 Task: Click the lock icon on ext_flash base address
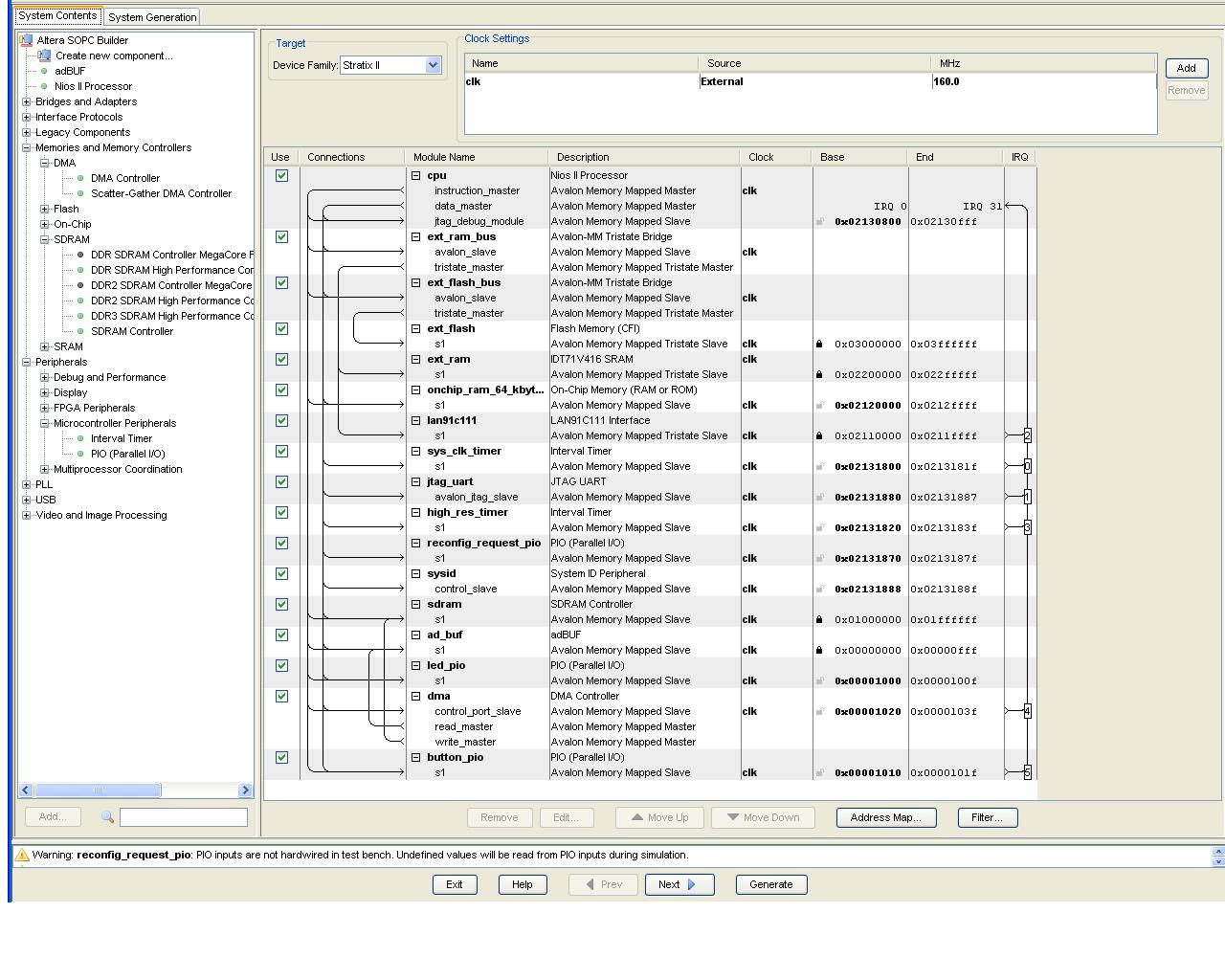(819, 344)
